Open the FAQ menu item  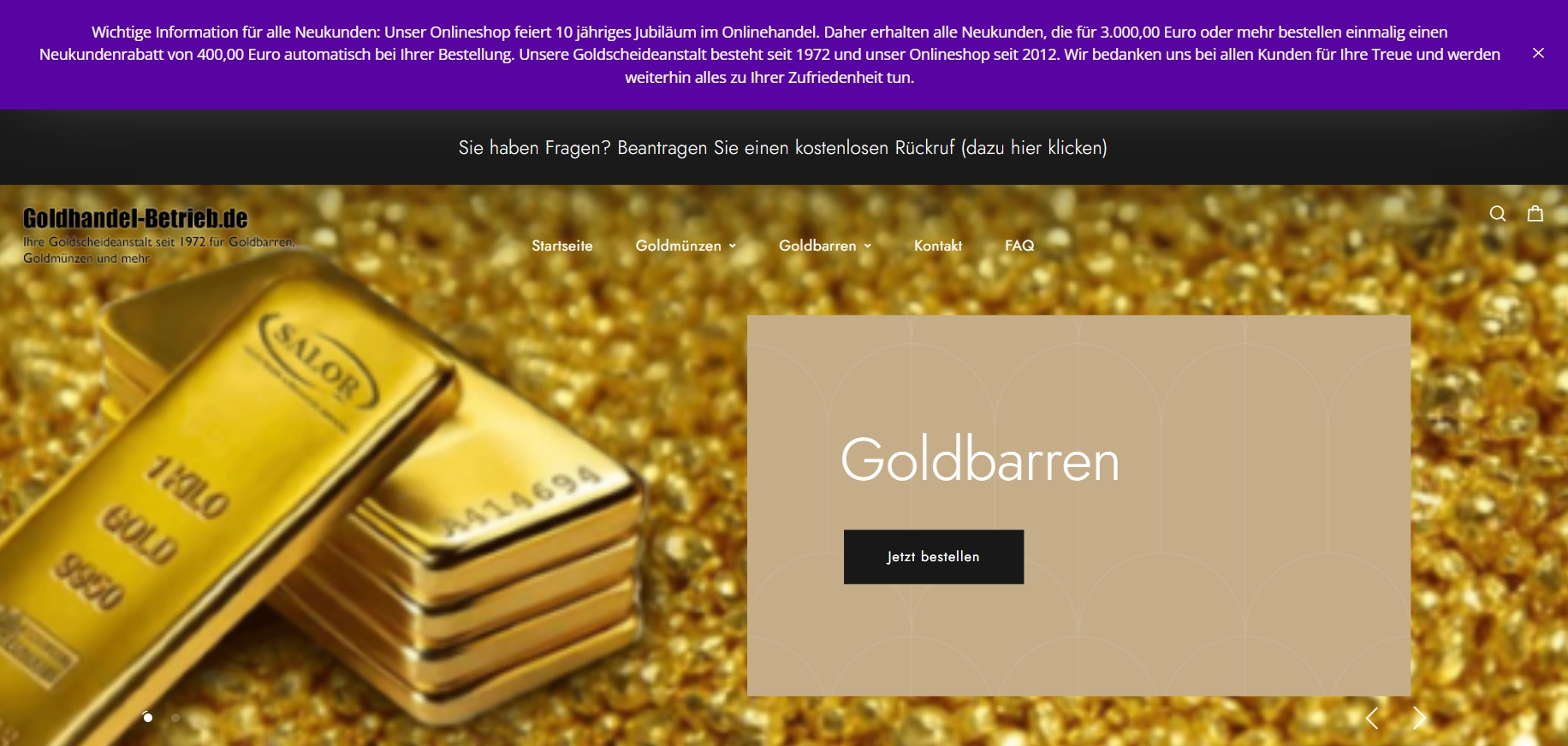click(1019, 246)
